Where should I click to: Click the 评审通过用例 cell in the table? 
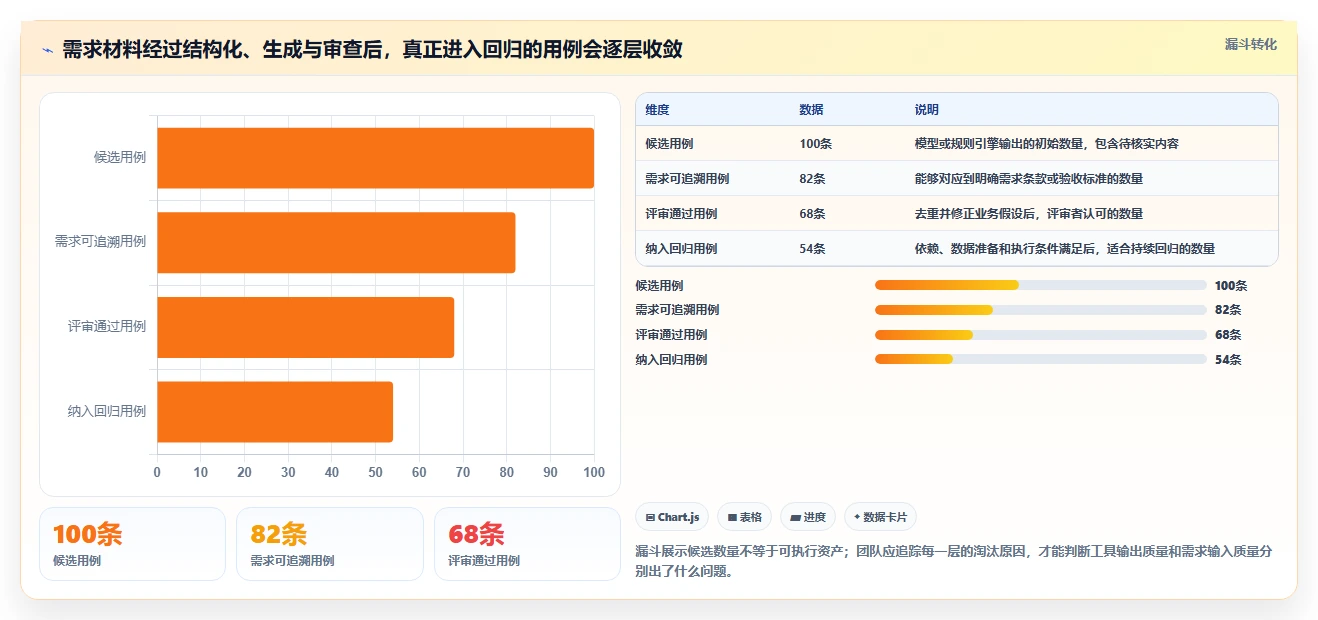coord(681,214)
